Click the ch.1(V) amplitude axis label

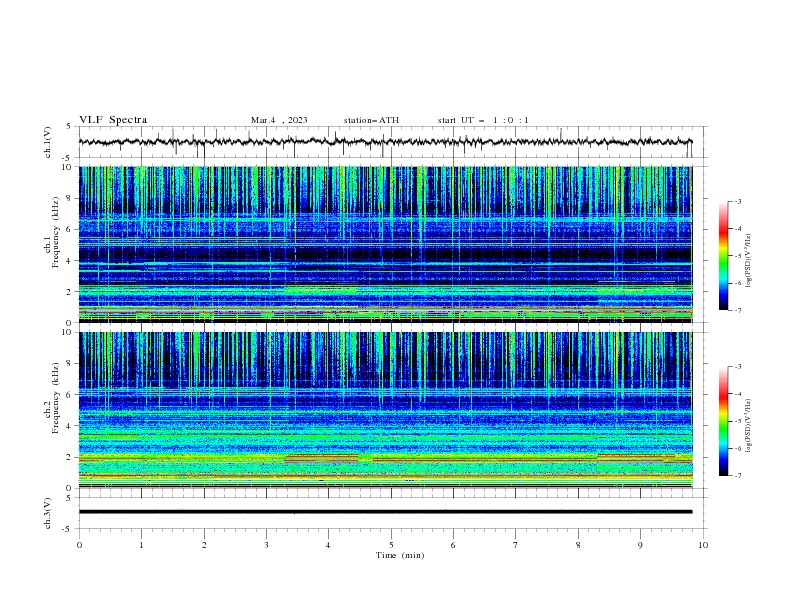pos(48,142)
